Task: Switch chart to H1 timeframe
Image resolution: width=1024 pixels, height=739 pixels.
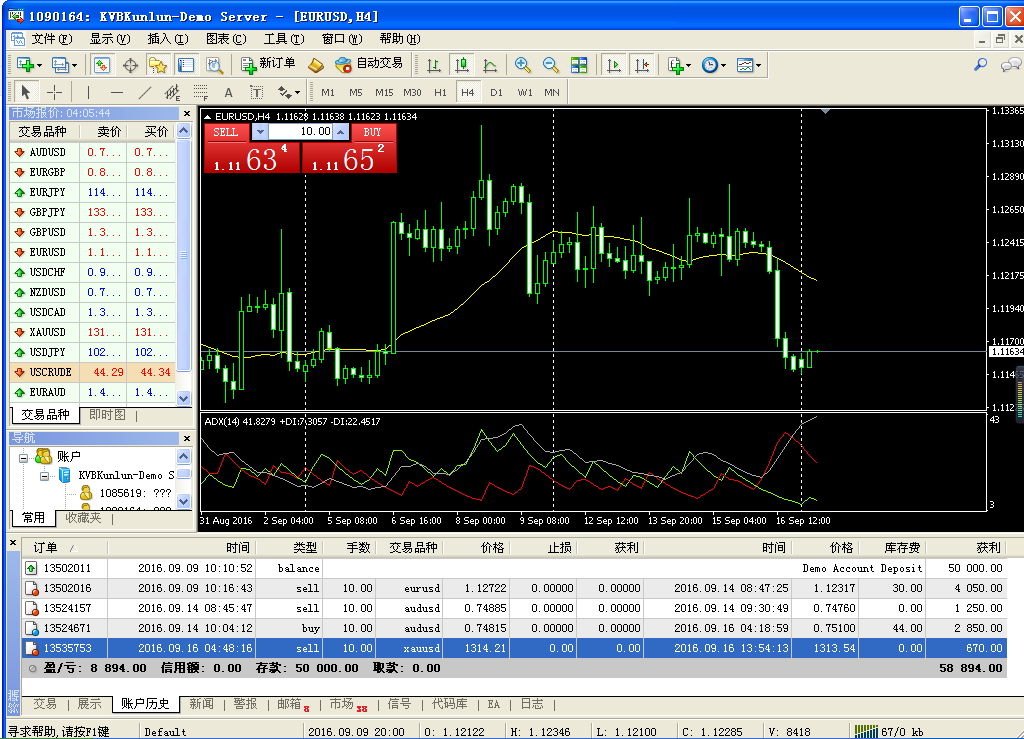Action: tap(441, 93)
